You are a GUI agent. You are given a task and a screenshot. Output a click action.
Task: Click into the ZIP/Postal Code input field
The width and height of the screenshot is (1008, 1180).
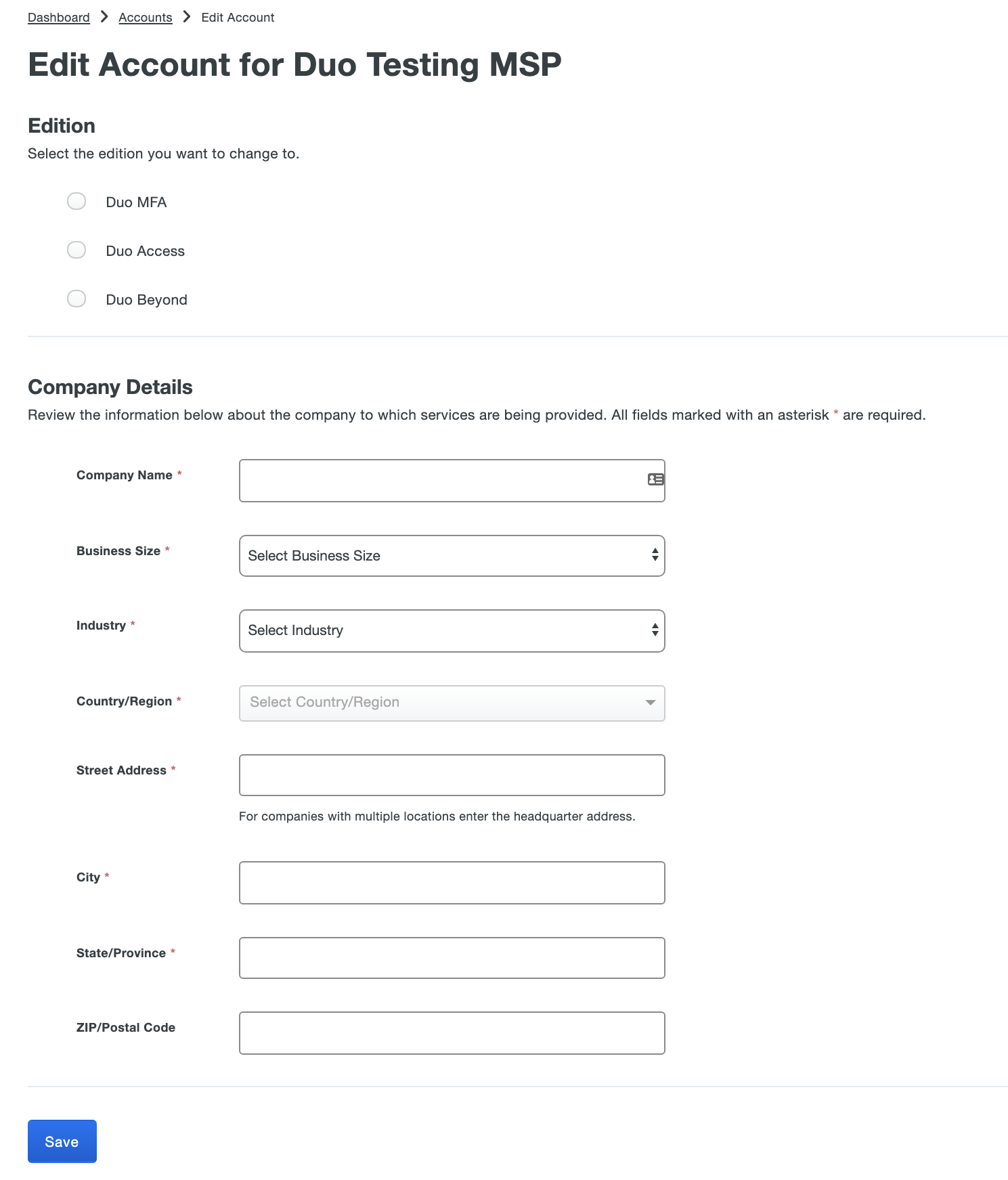point(452,1032)
